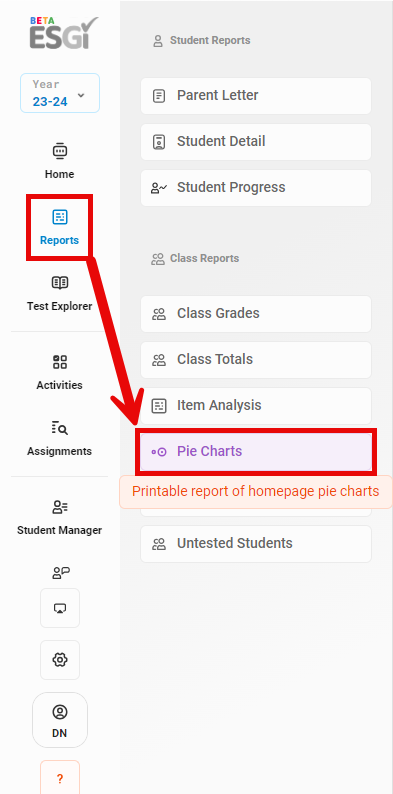Select the Student Progress report
The width and height of the screenshot is (393, 794).
click(x=256, y=188)
